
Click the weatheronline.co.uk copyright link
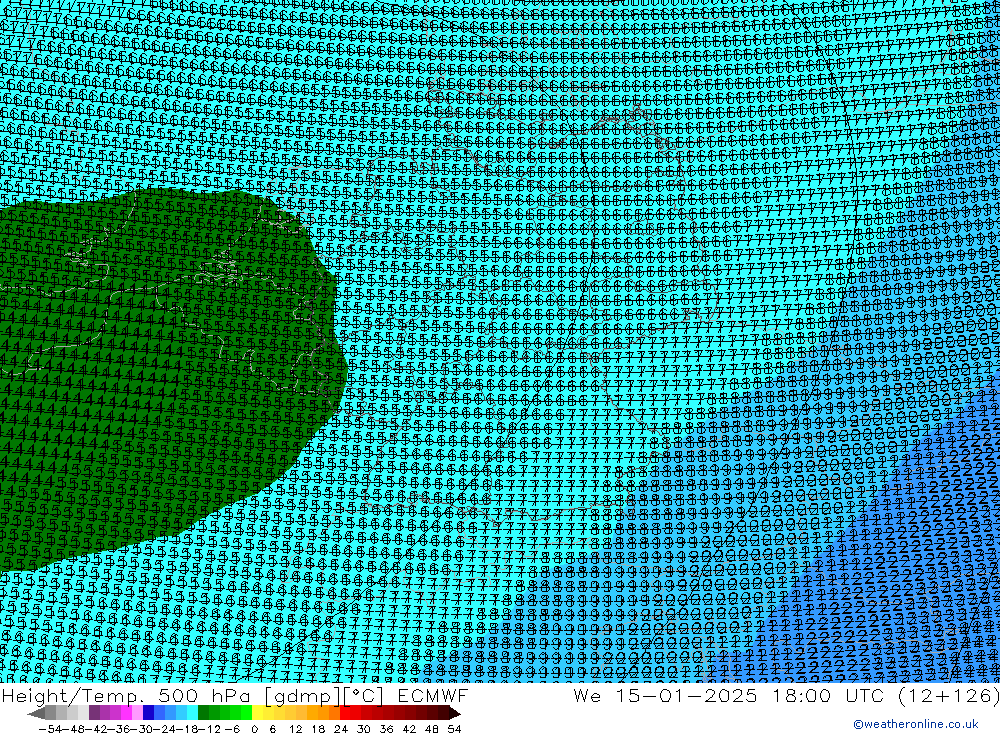915,724
